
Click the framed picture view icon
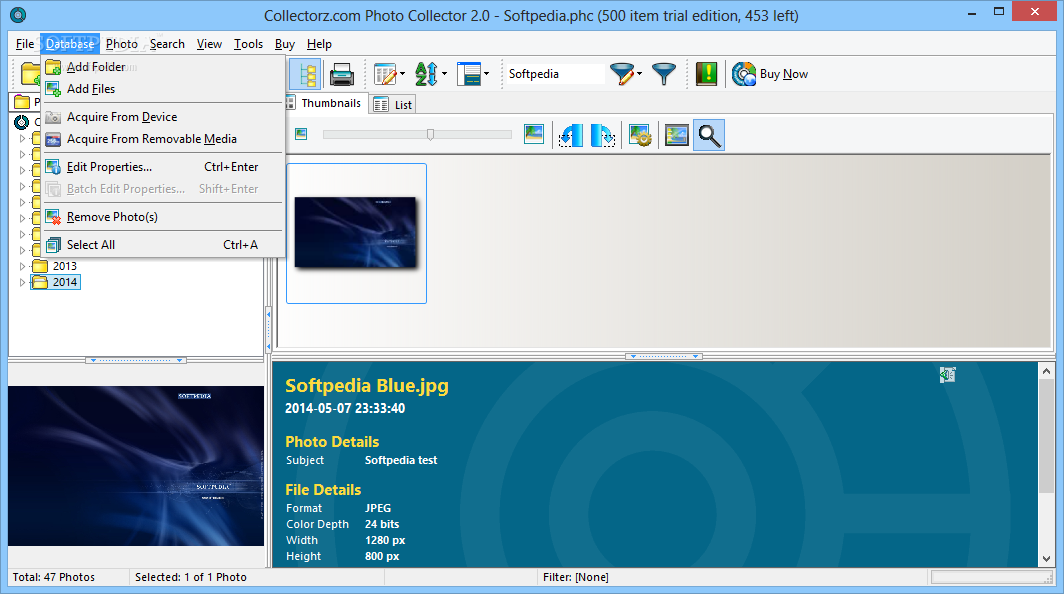[677, 135]
